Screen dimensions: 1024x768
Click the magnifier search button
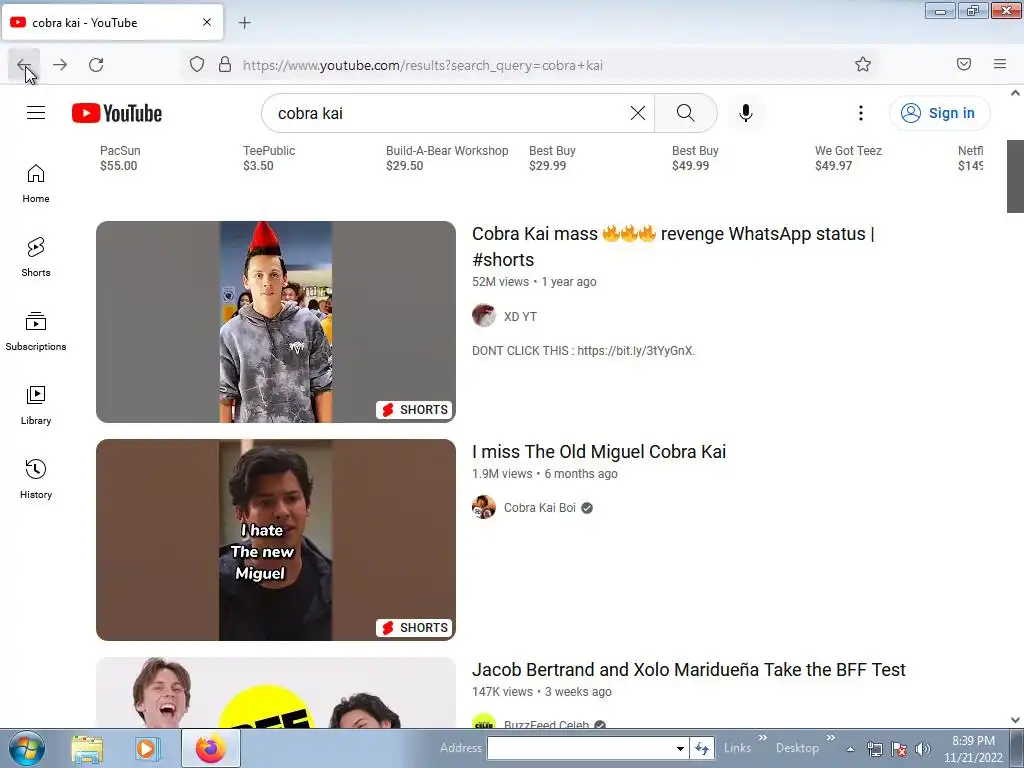point(686,113)
